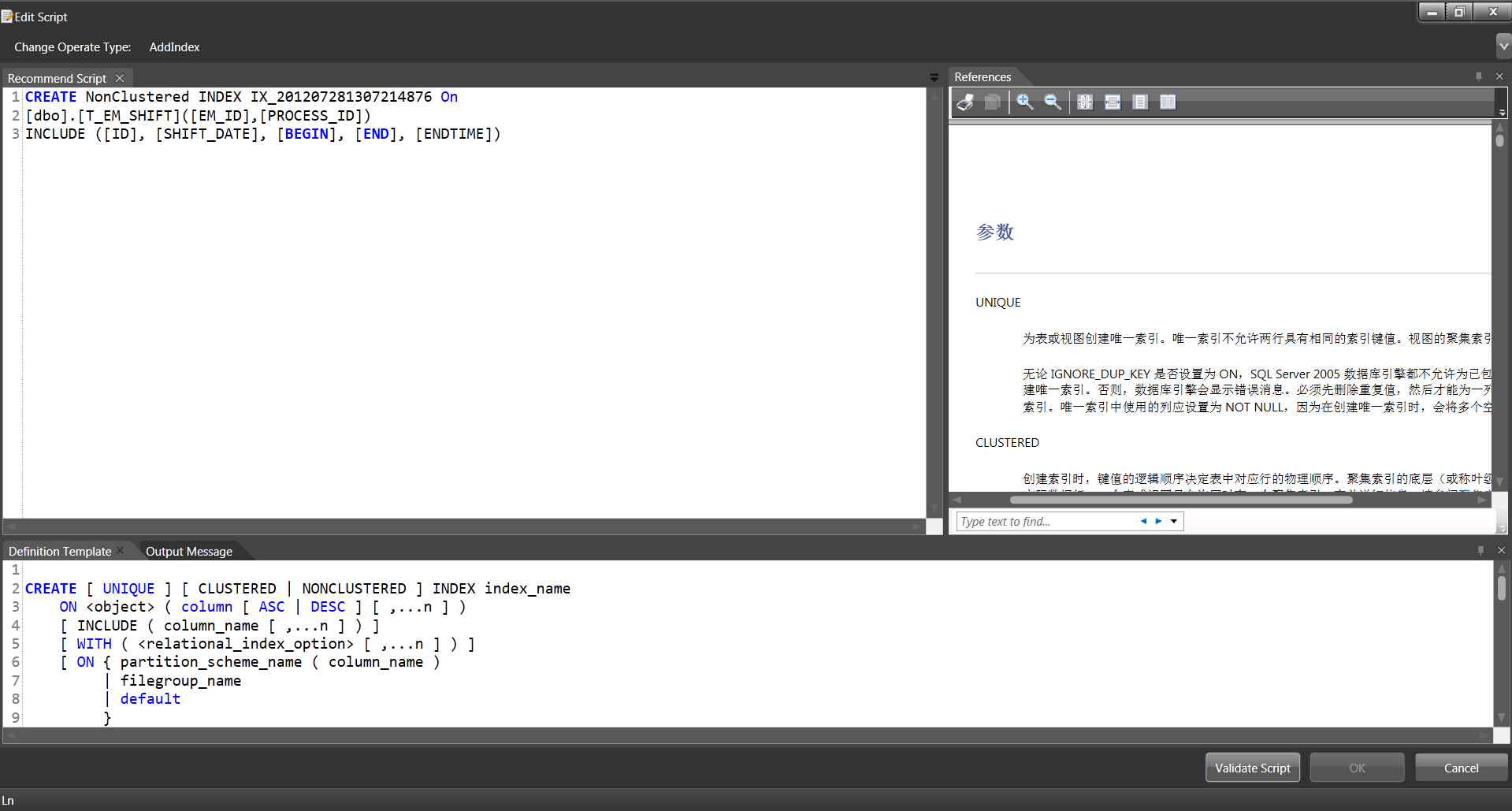Open find options dropdown in References
Viewport: 1512px width, 811px height.
pyautogui.click(x=1174, y=522)
